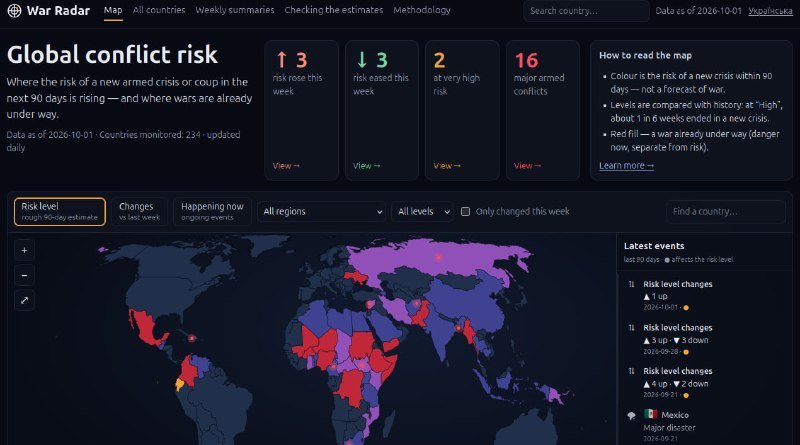Select the Risk level map mode
Image resolution: width=800 pixels, height=445 pixels.
point(60,211)
